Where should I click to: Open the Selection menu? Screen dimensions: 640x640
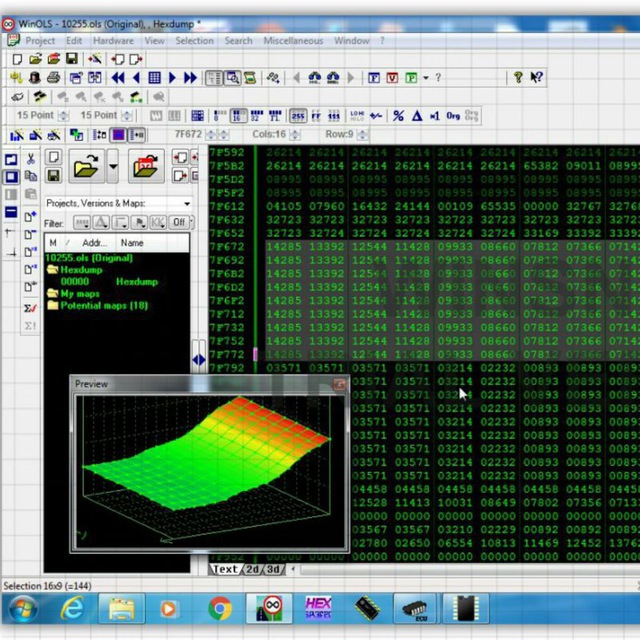[x=194, y=41]
